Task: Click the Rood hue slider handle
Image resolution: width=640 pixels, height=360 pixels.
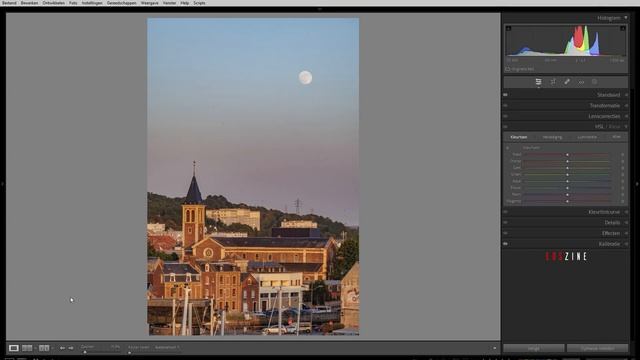Action: coord(567,155)
